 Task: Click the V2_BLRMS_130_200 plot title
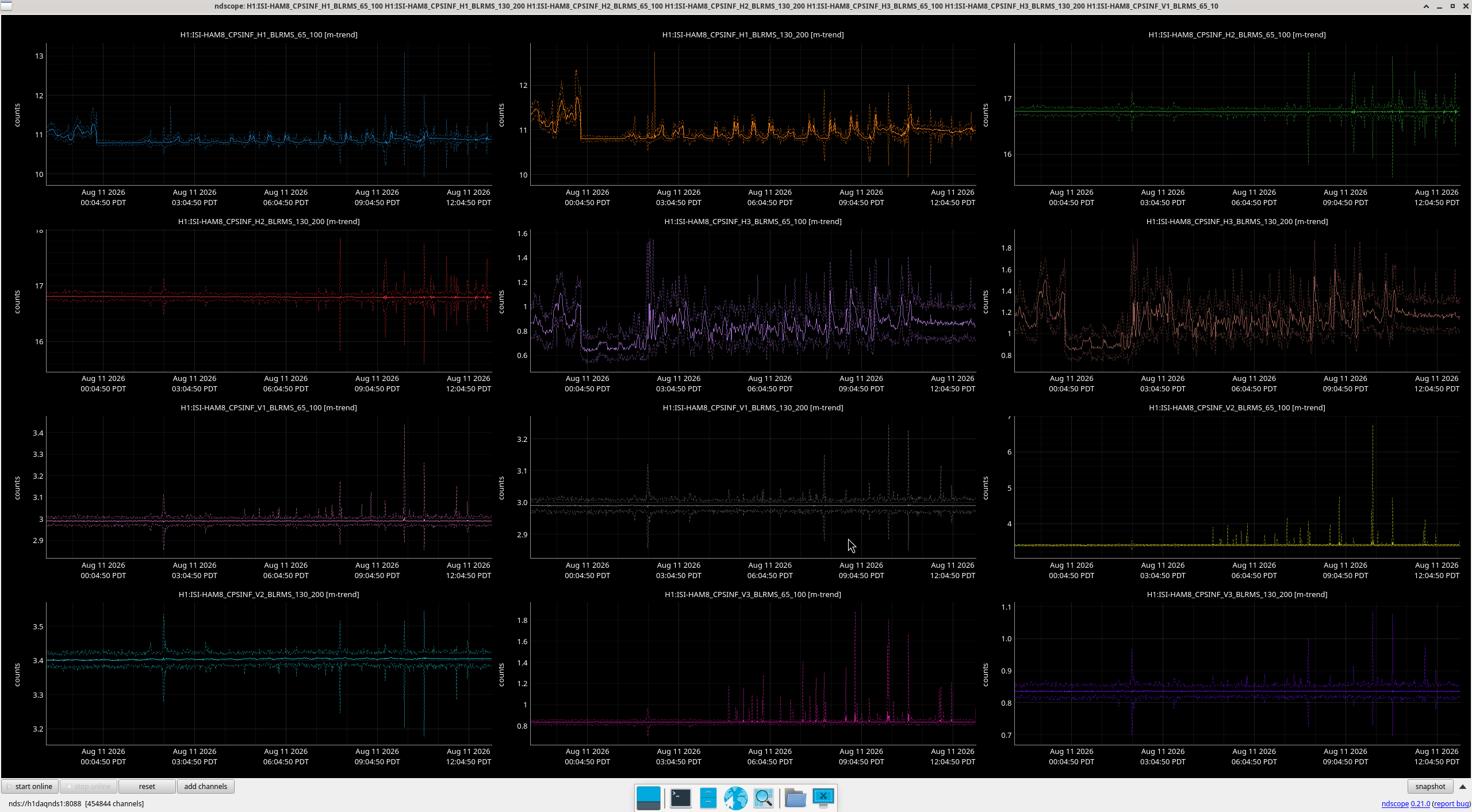pyautogui.click(x=269, y=594)
